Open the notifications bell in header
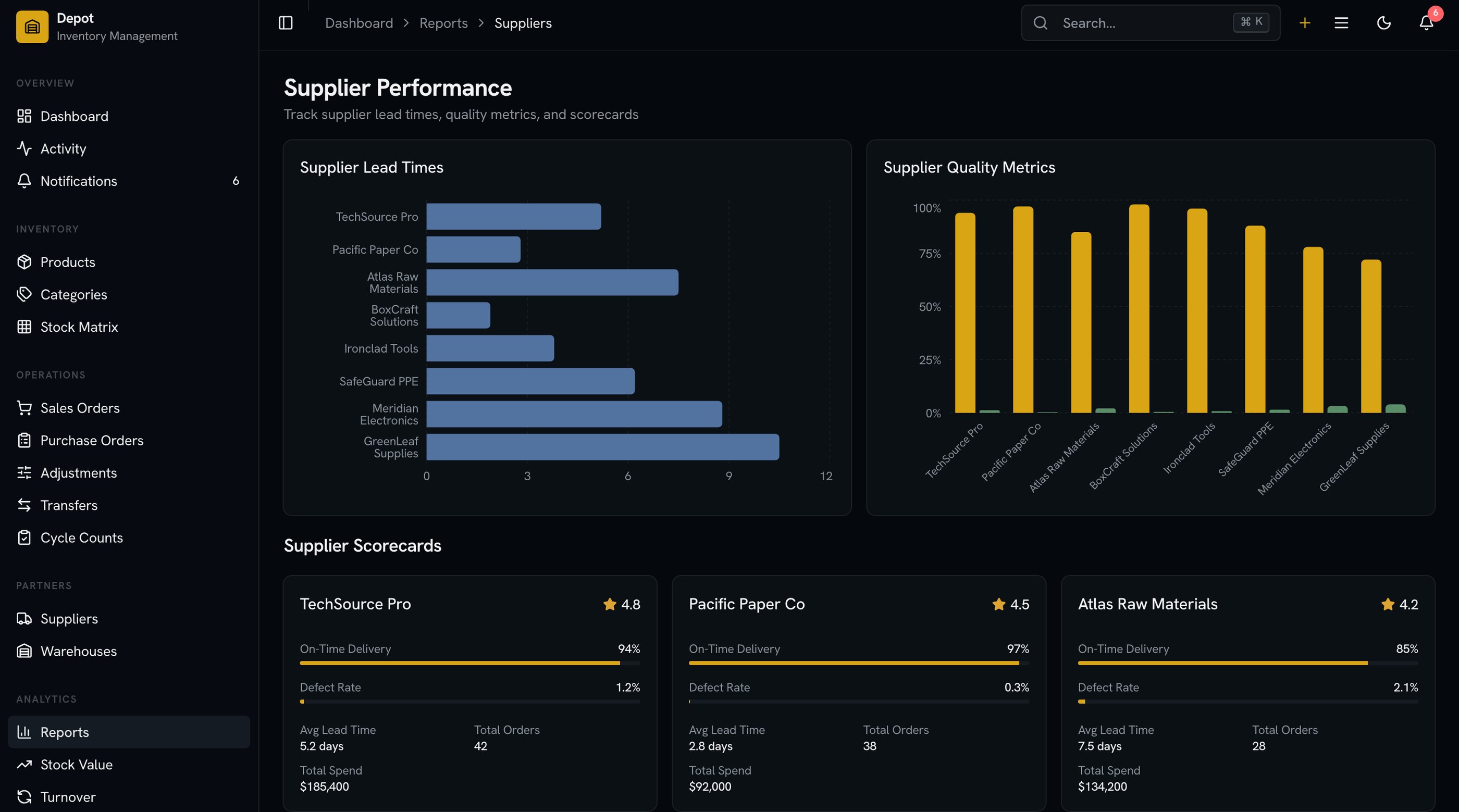Screen dimensions: 1459x812 1426,23
